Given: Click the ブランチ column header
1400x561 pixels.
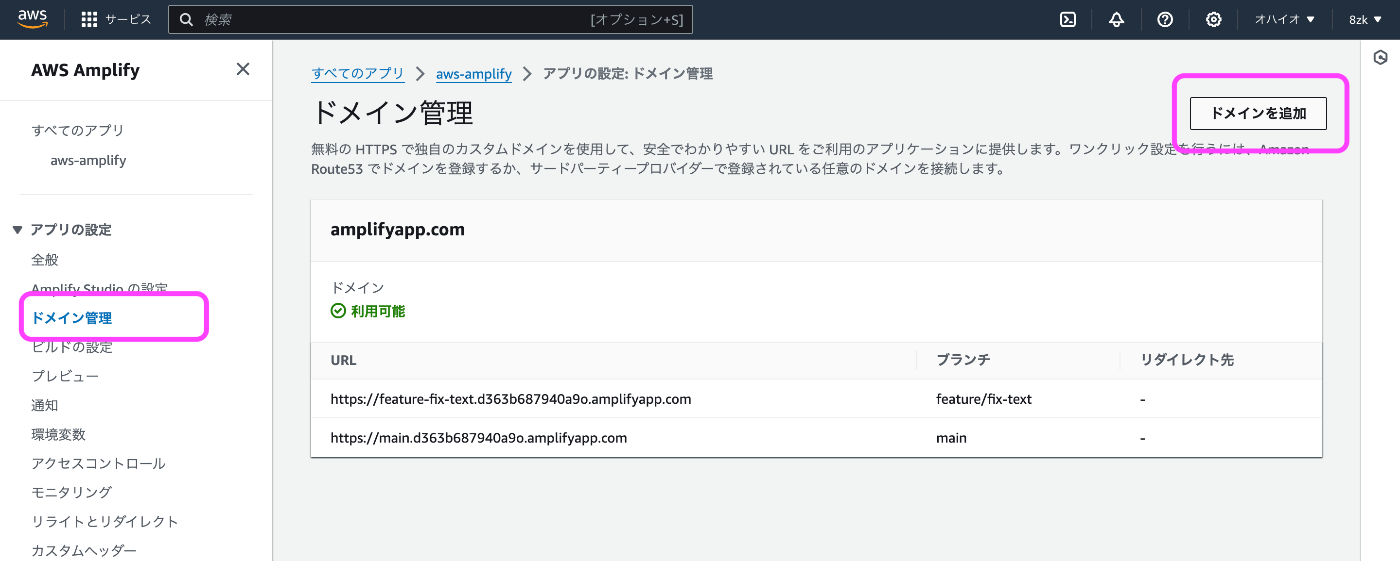Looking at the screenshot, I should [x=963, y=360].
